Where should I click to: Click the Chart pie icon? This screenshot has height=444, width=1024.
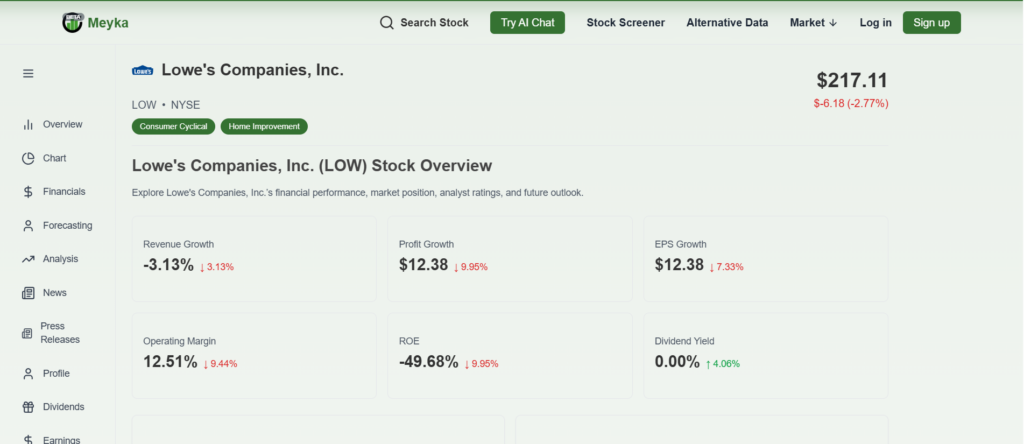(28, 159)
